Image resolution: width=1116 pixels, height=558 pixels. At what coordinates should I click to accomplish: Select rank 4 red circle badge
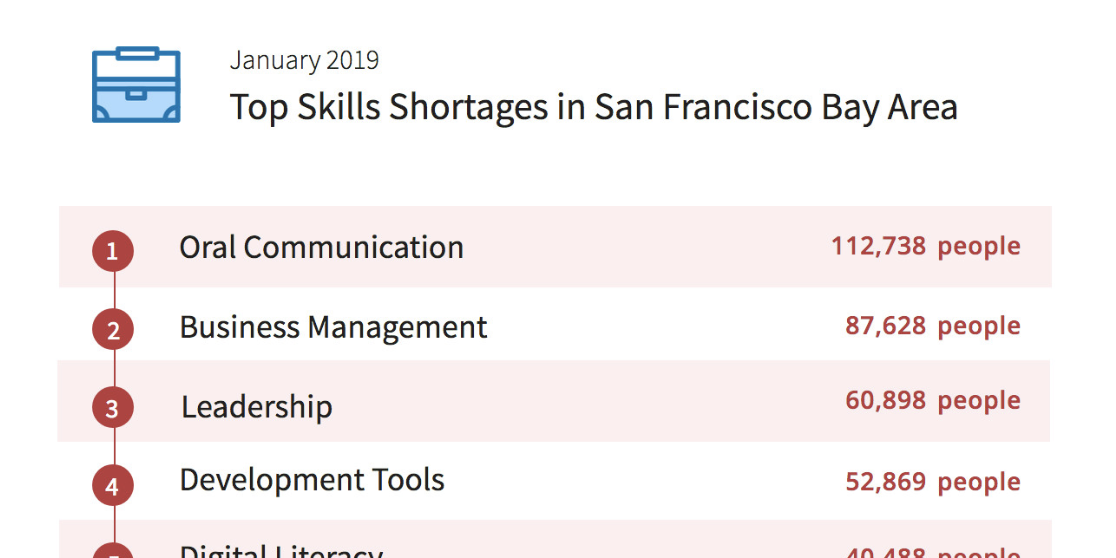pos(112,486)
